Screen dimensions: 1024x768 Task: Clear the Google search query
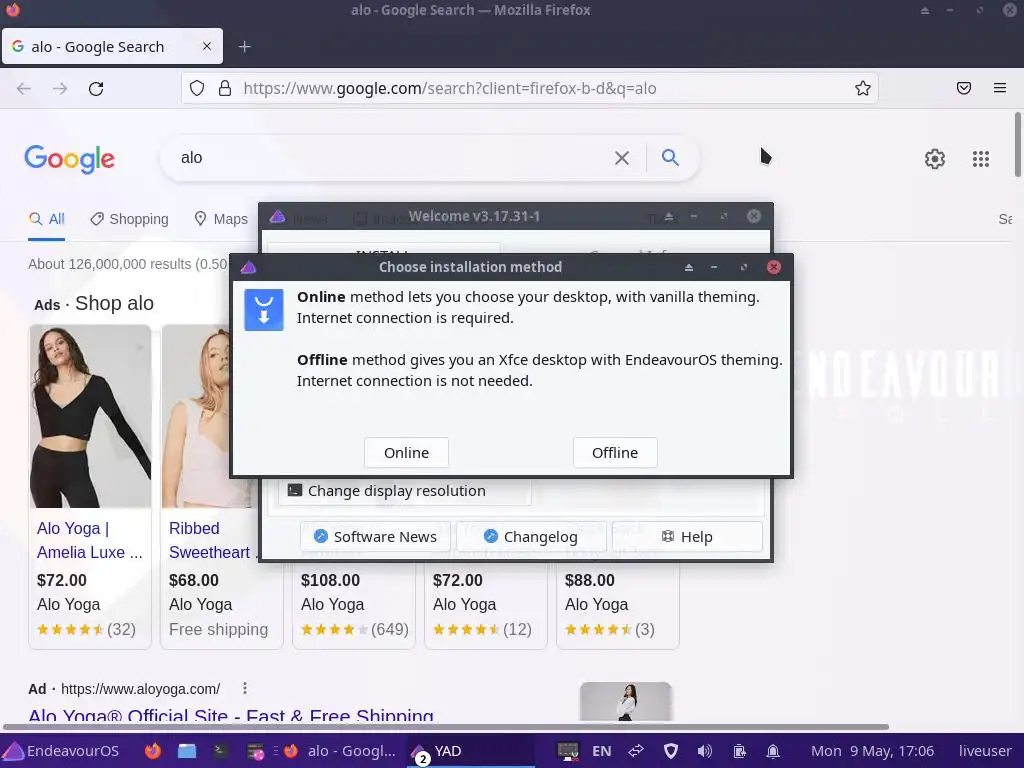pyautogui.click(x=622, y=158)
